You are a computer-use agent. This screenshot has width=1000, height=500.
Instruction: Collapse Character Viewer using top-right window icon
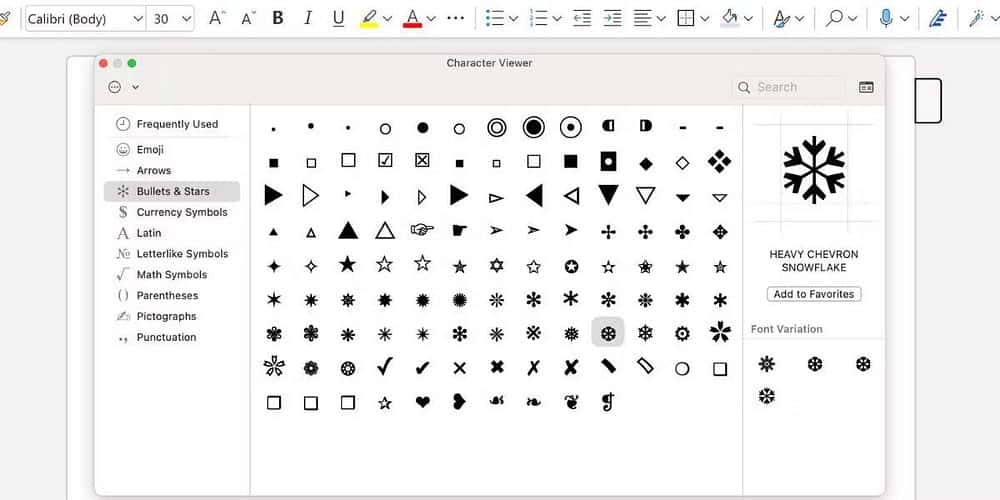coord(866,88)
